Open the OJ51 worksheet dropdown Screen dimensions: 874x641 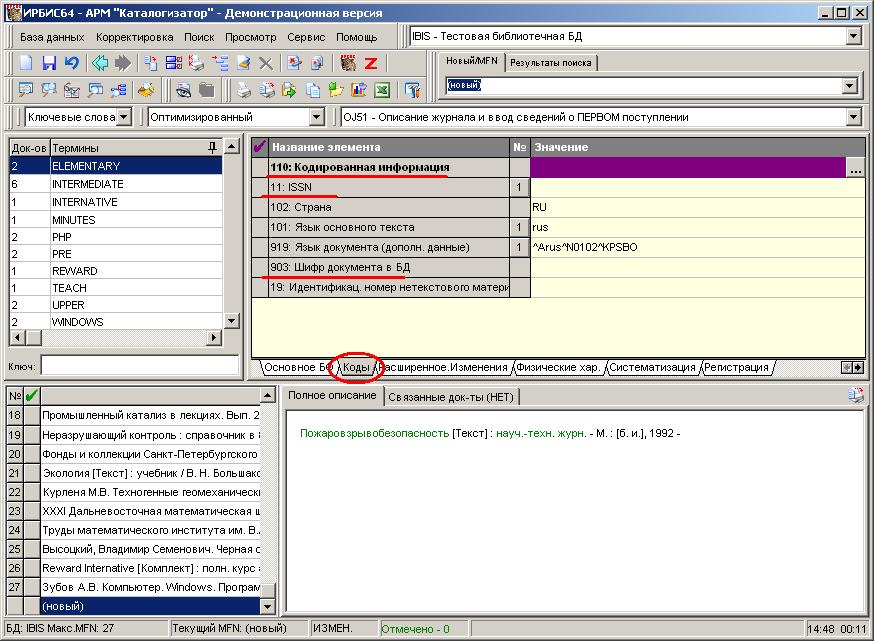pos(853,117)
